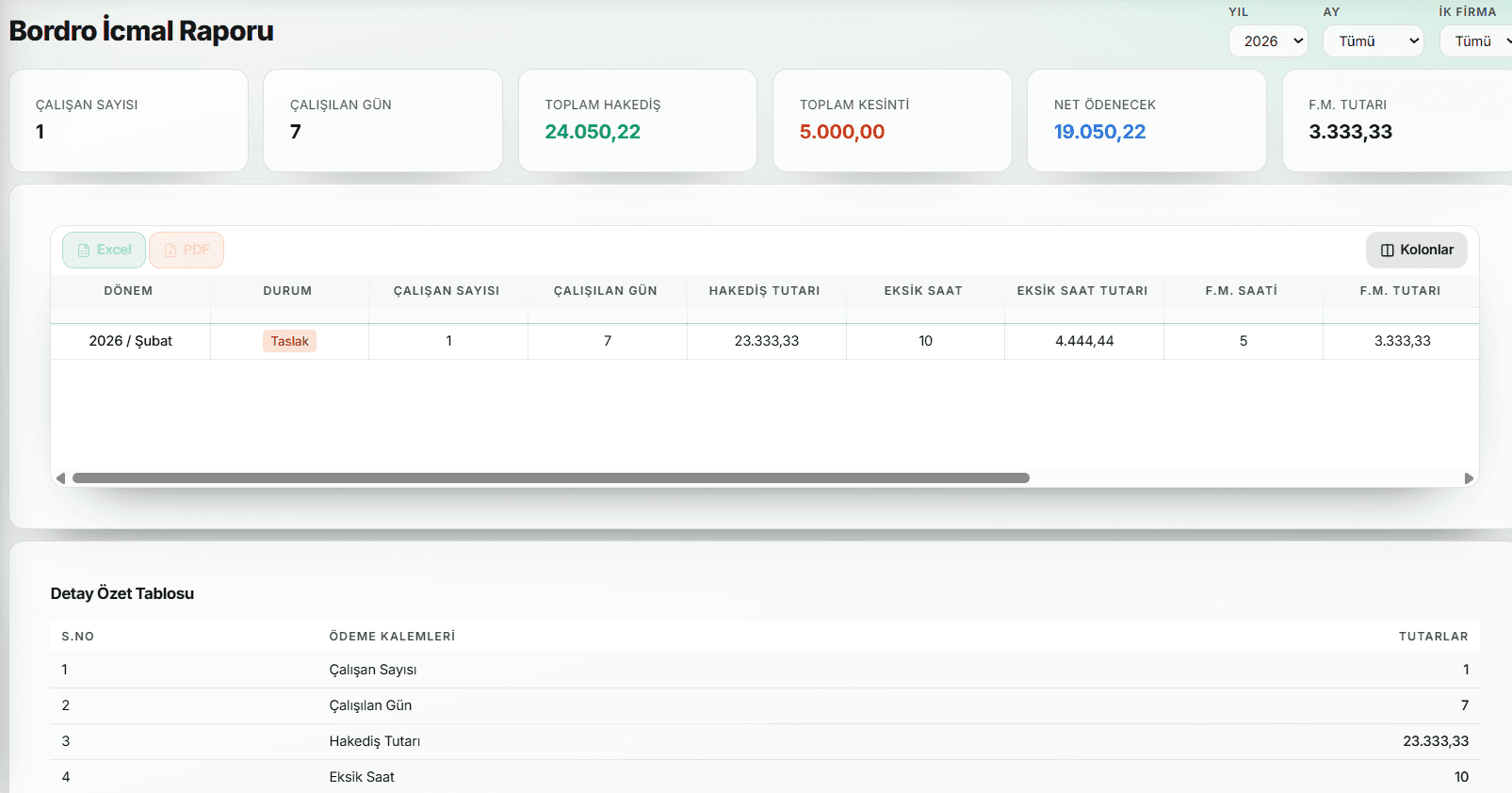
Task: Click the S.NO header in the detail table
Action: (x=78, y=637)
